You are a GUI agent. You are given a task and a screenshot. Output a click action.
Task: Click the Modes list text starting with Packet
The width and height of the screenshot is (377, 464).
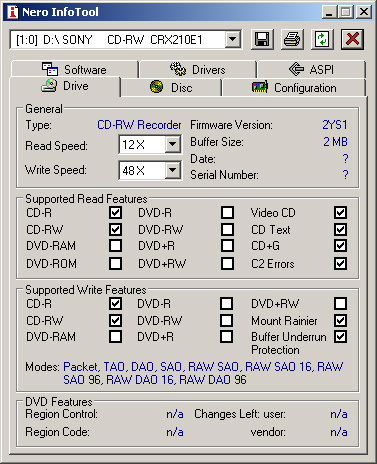click(203, 373)
